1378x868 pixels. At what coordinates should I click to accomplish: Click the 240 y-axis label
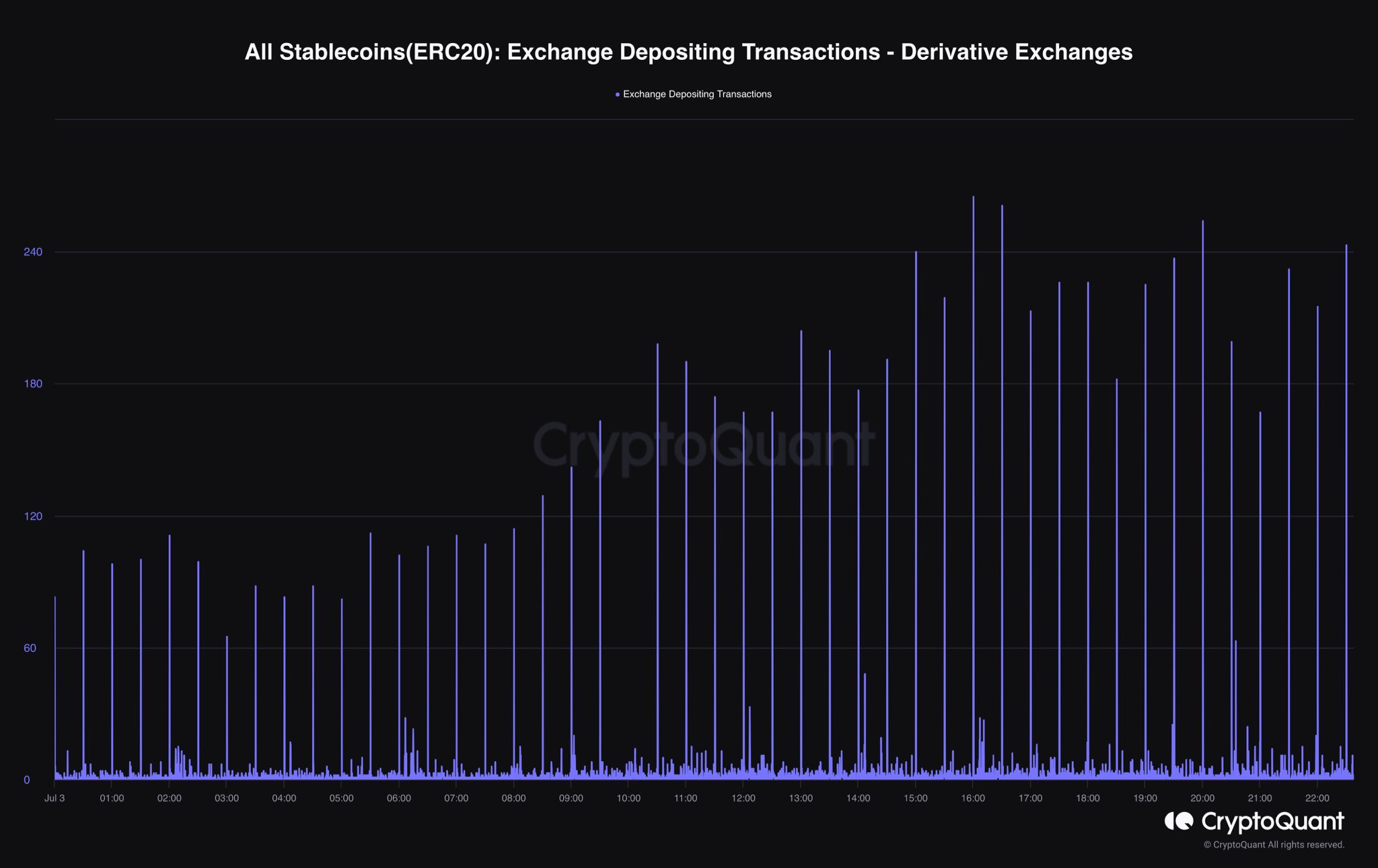click(x=33, y=252)
